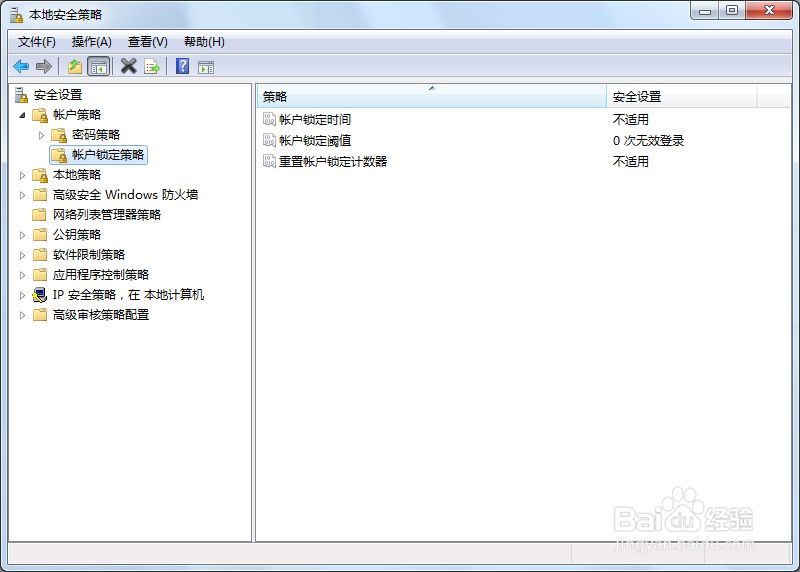The width and height of the screenshot is (800, 572).
Task: Go up one level with folder-arrow icon
Action: (x=75, y=66)
